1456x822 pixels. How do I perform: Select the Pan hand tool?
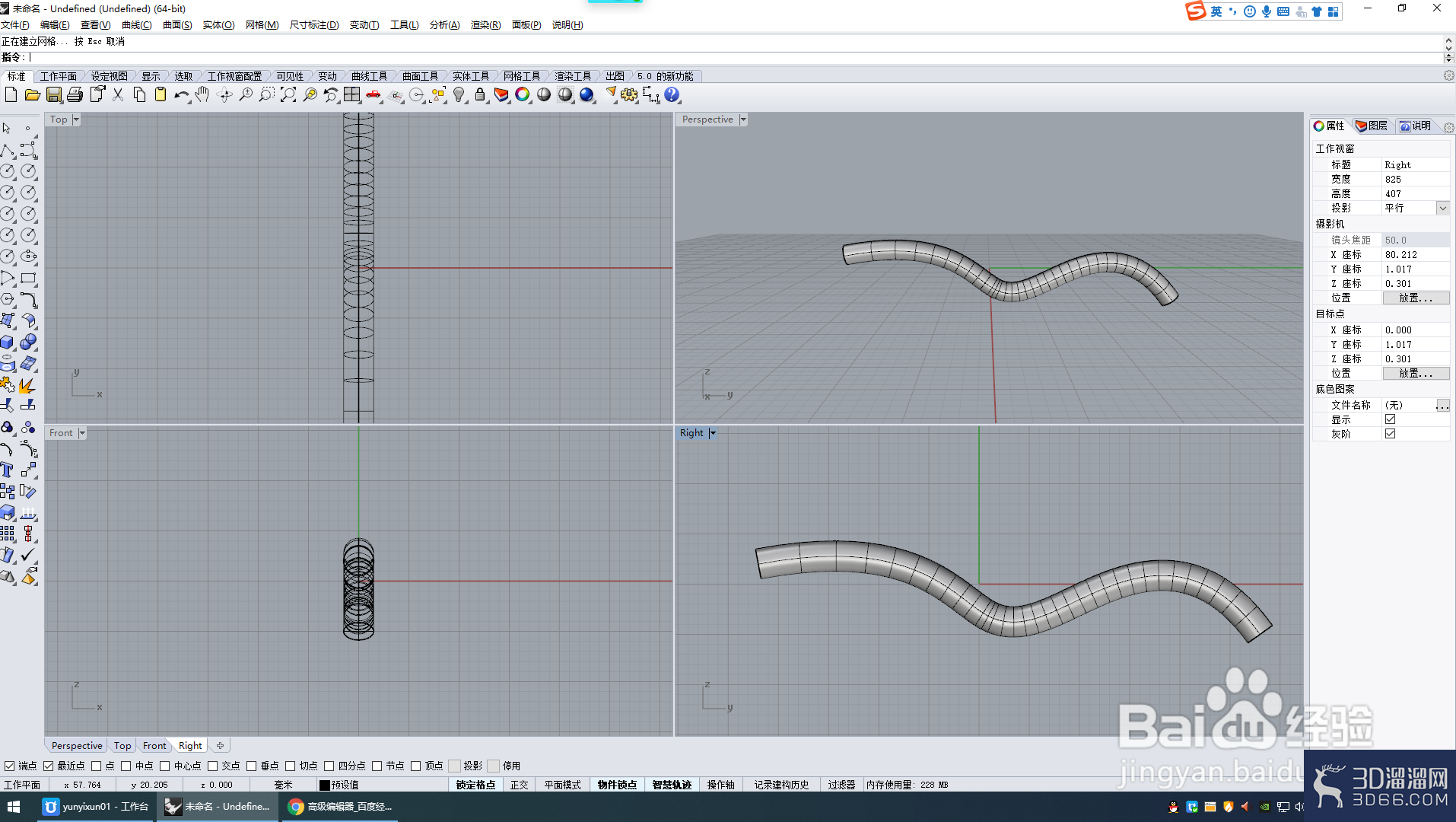pyautogui.click(x=202, y=94)
